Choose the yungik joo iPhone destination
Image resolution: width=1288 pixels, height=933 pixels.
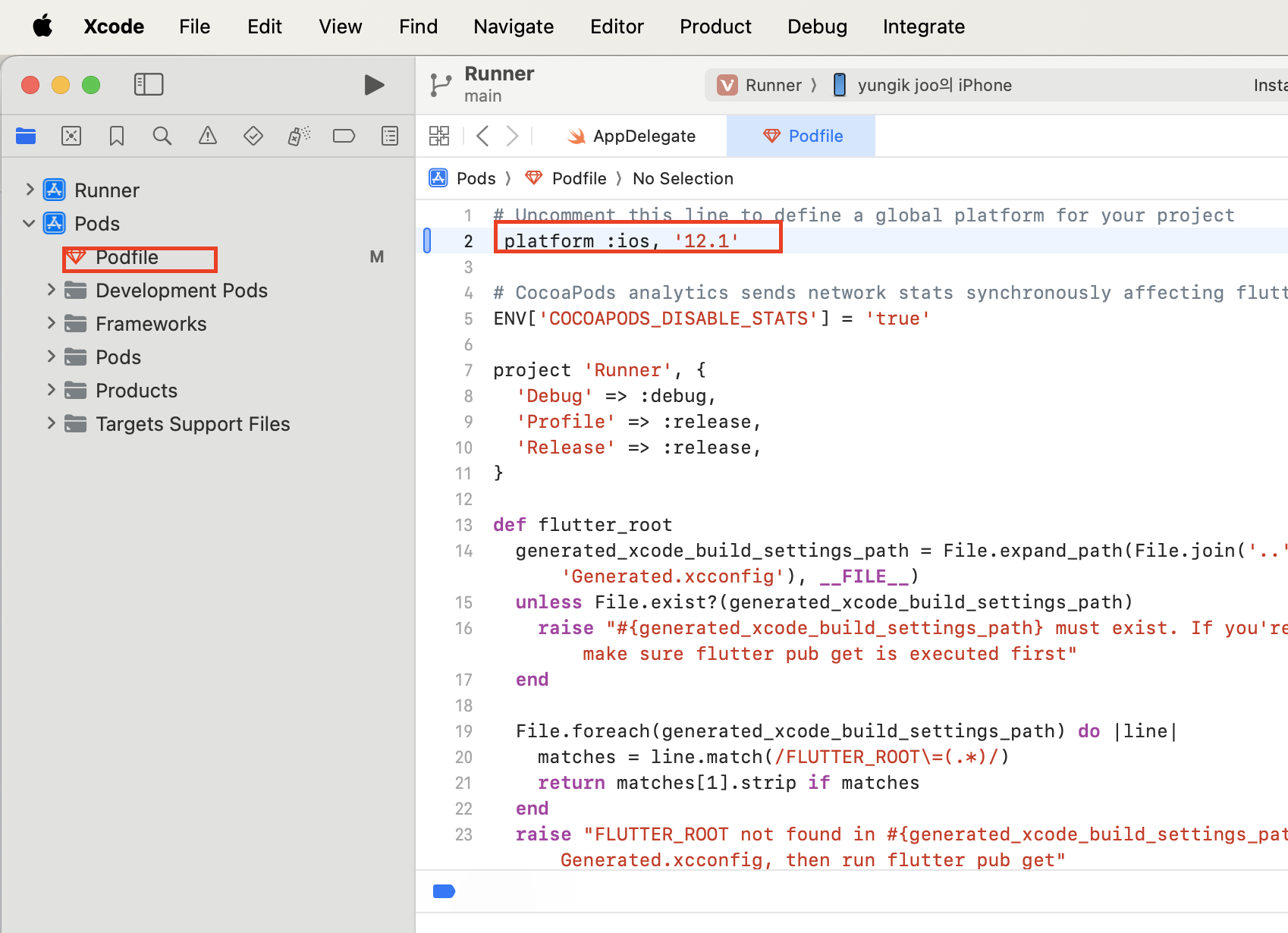922,85
